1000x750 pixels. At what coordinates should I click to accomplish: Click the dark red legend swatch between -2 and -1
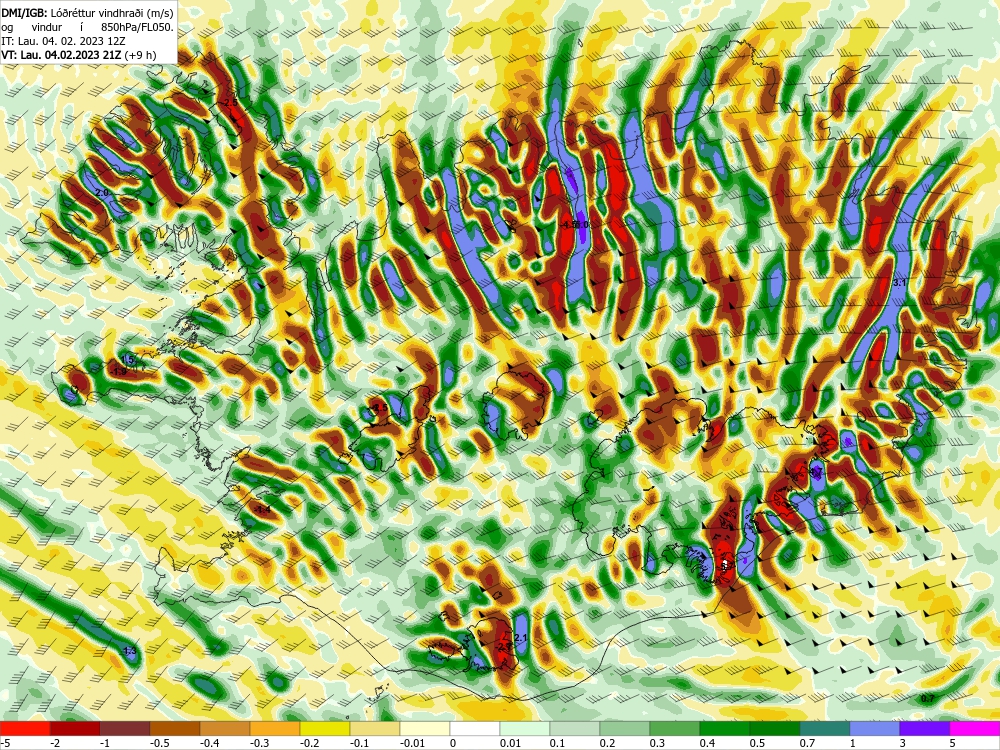click(x=75, y=729)
